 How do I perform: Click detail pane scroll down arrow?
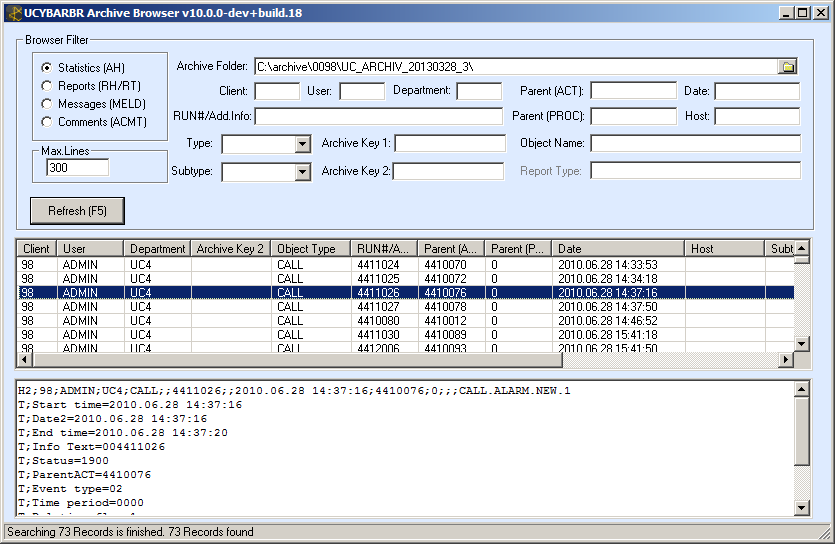pyautogui.click(x=802, y=508)
